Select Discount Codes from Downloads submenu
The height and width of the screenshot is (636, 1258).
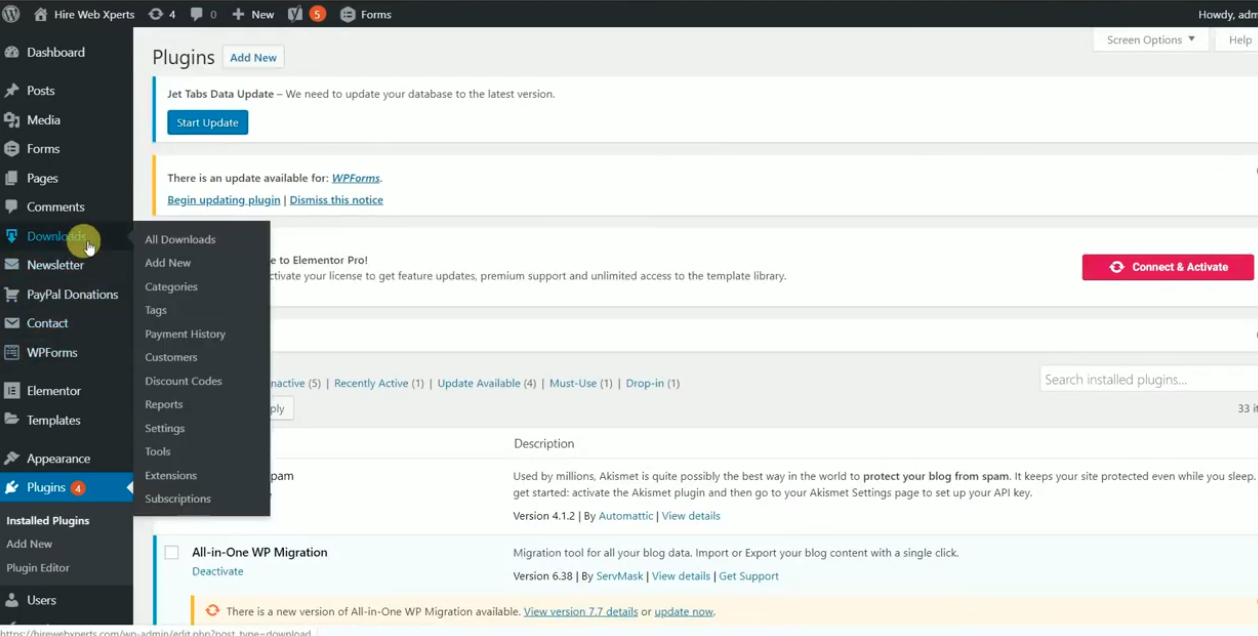click(183, 381)
